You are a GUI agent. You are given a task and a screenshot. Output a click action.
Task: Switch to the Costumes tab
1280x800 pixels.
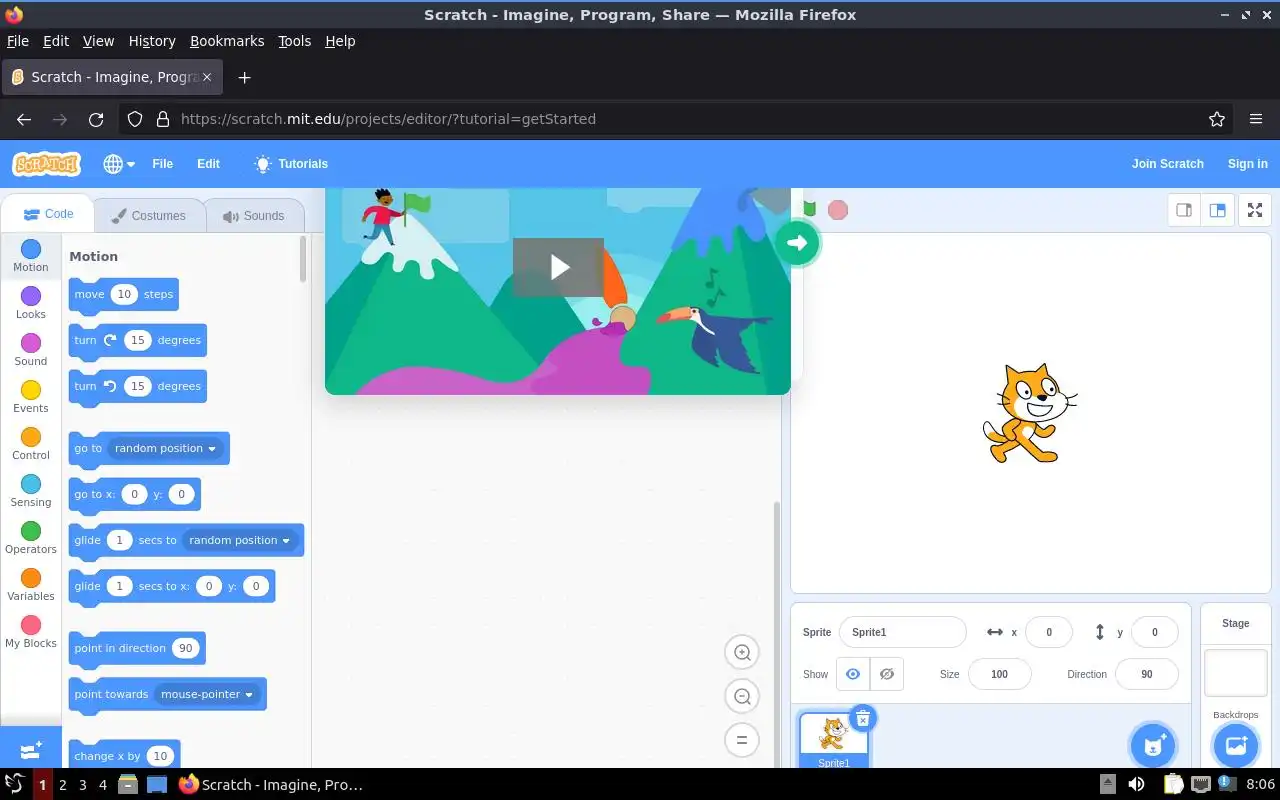pyautogui.click(x=148, y=215)
